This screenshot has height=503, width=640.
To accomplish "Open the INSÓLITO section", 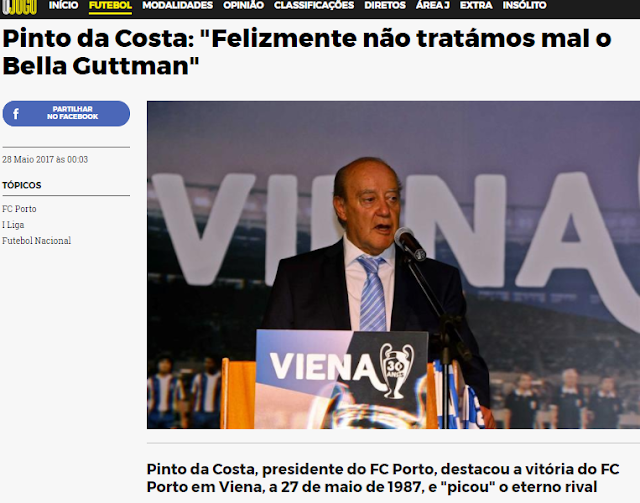I will pos(524,5).
